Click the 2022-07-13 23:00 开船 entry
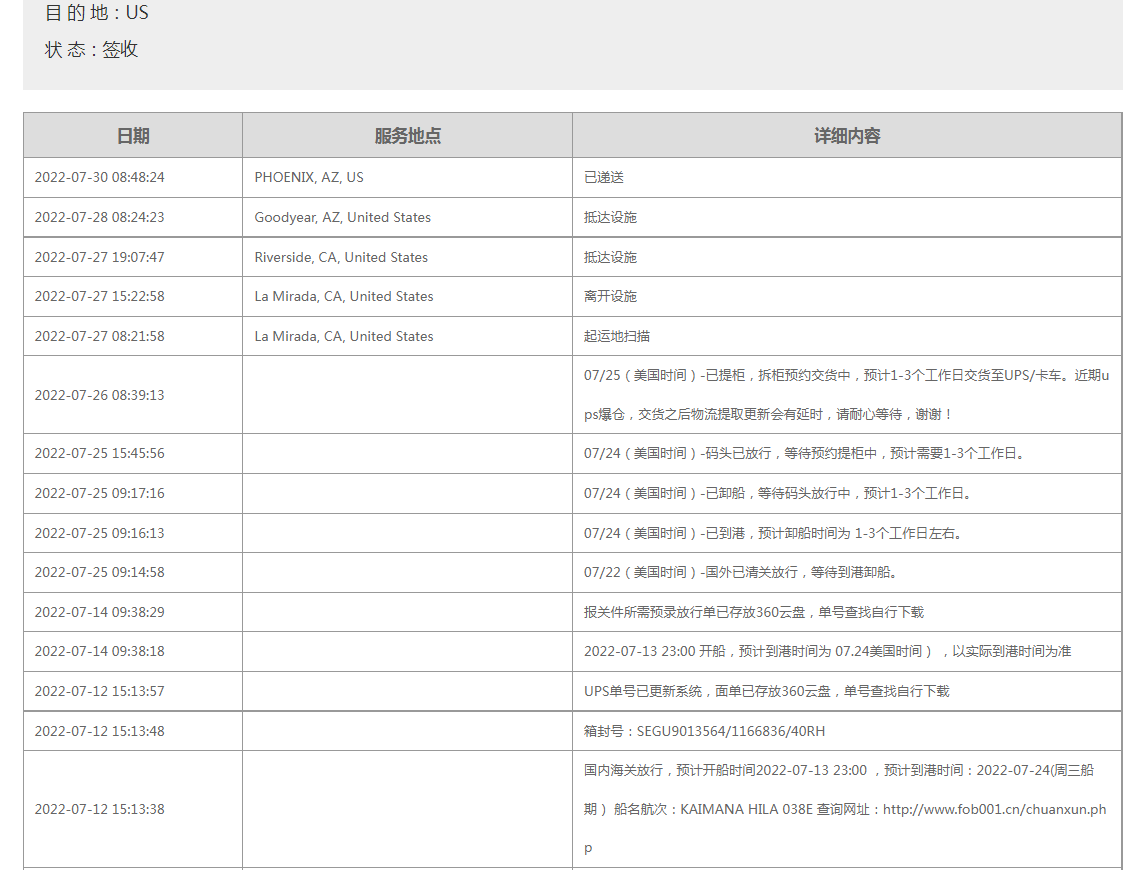This screenshot has height=870, width=1148. [827, 651]
